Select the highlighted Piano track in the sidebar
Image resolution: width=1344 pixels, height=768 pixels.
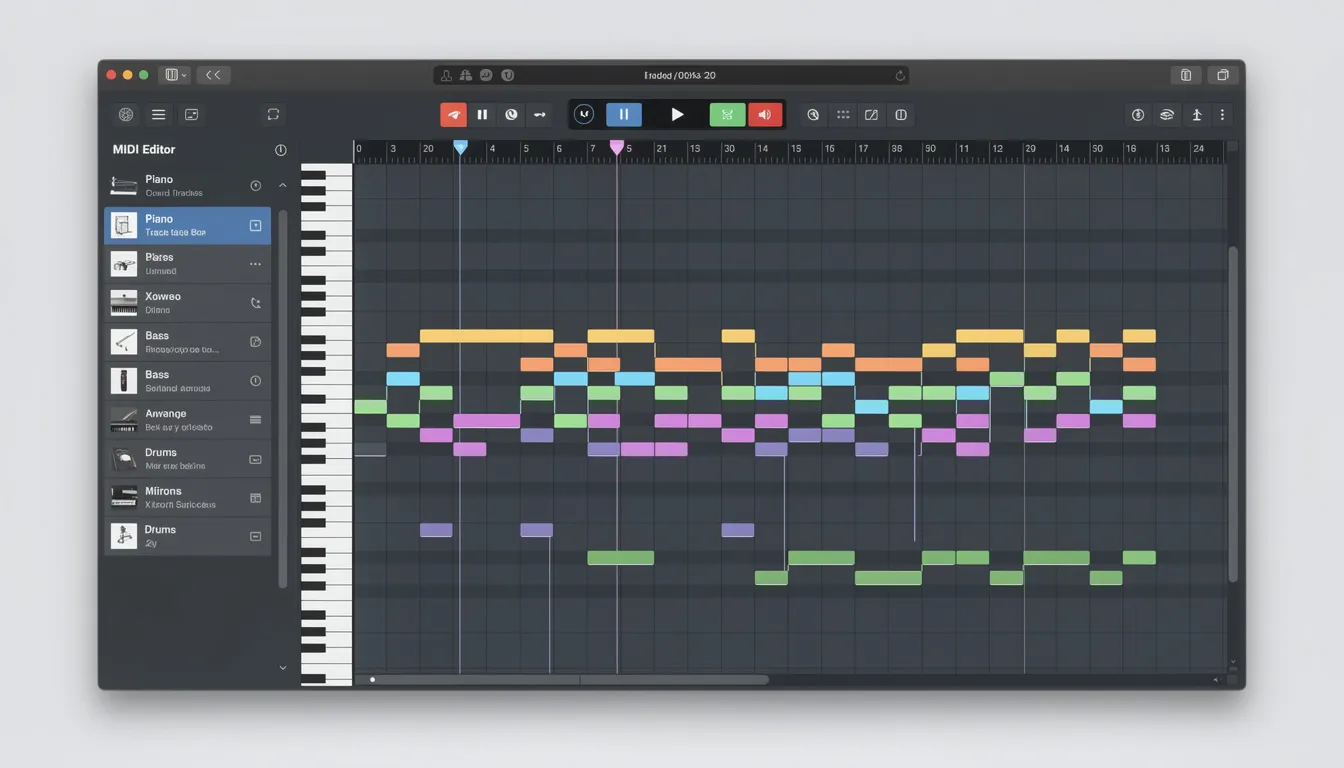[x=187, y=225]
